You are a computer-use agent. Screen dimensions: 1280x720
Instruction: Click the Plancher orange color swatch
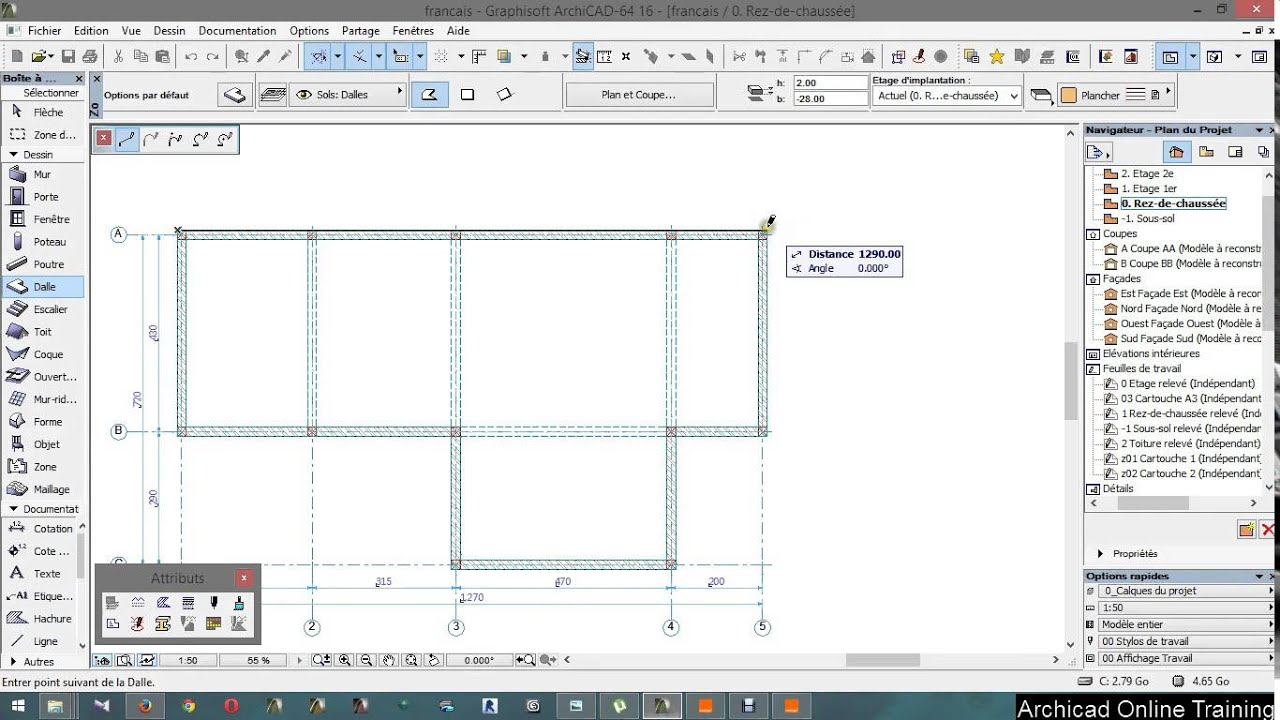click(1069, 96)
